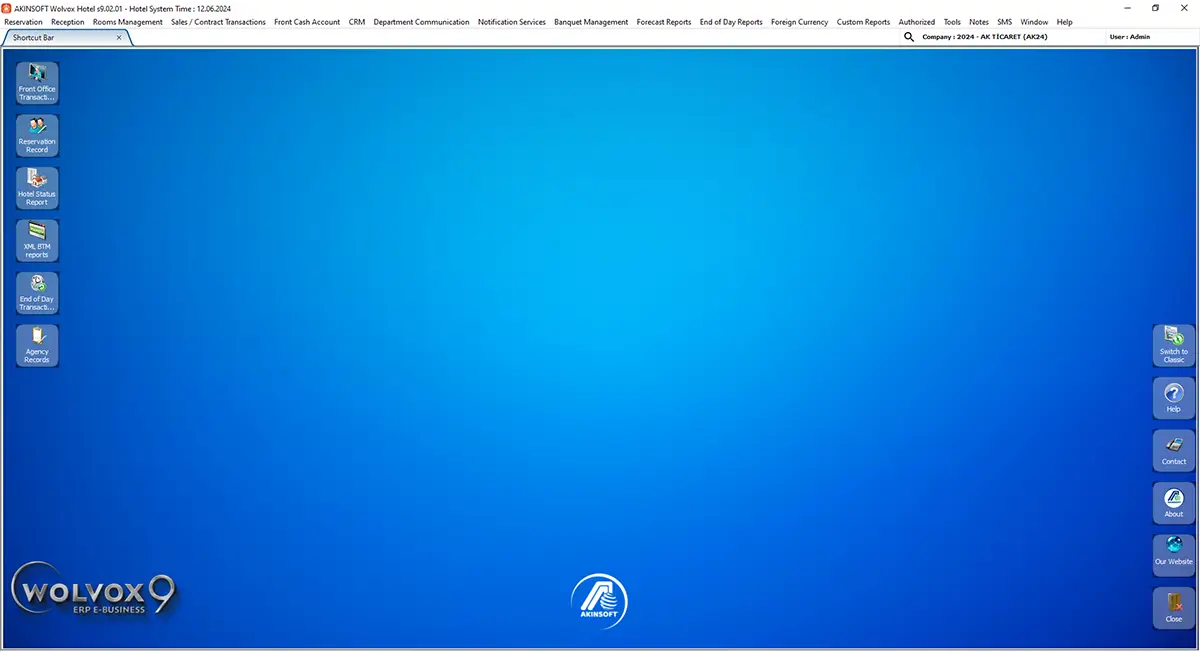Image resolution: width=1200 pixels, height=653 pixels.
Task: Open Hotel Status Report shortcut
Action: [37, 187]
